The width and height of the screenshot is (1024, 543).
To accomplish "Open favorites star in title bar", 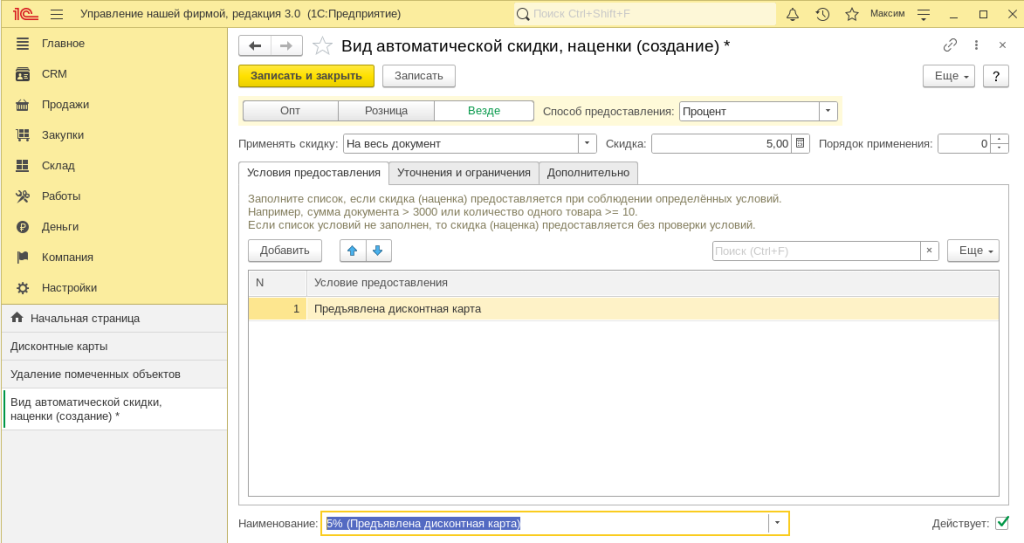I will [x=852, y=14].
